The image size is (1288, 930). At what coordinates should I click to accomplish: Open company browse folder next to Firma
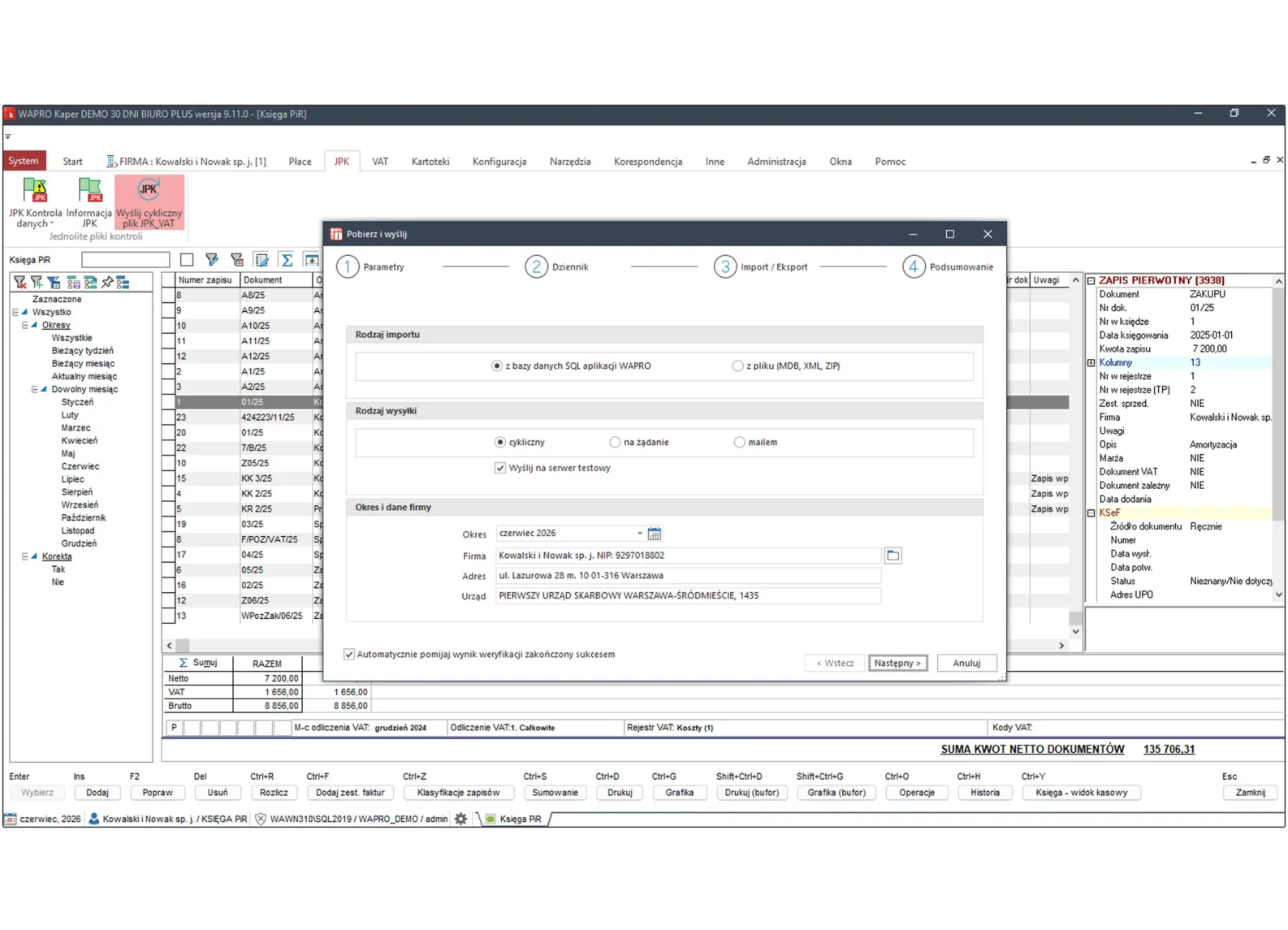(893, 556)
